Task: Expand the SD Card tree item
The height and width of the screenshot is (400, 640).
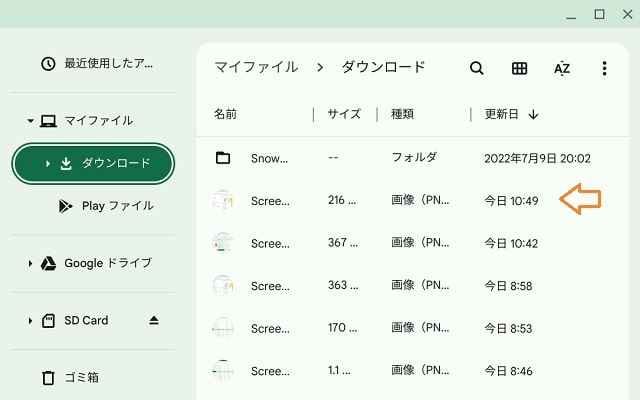Action: [30, 321]
